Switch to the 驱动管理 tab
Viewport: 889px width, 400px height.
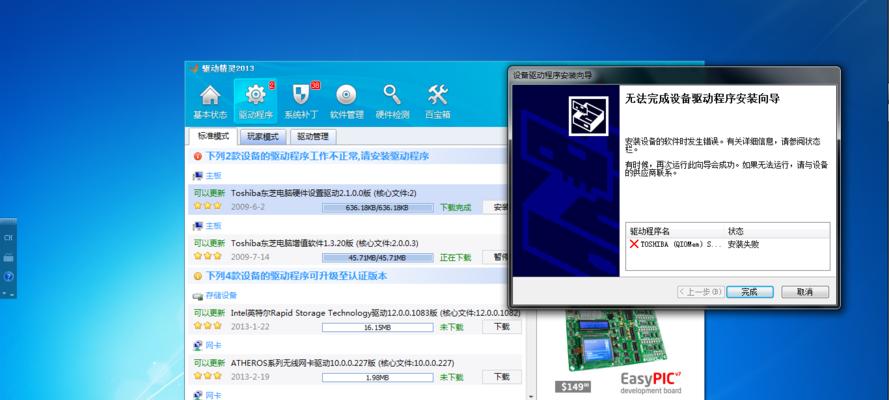click(x=312, y=137)
